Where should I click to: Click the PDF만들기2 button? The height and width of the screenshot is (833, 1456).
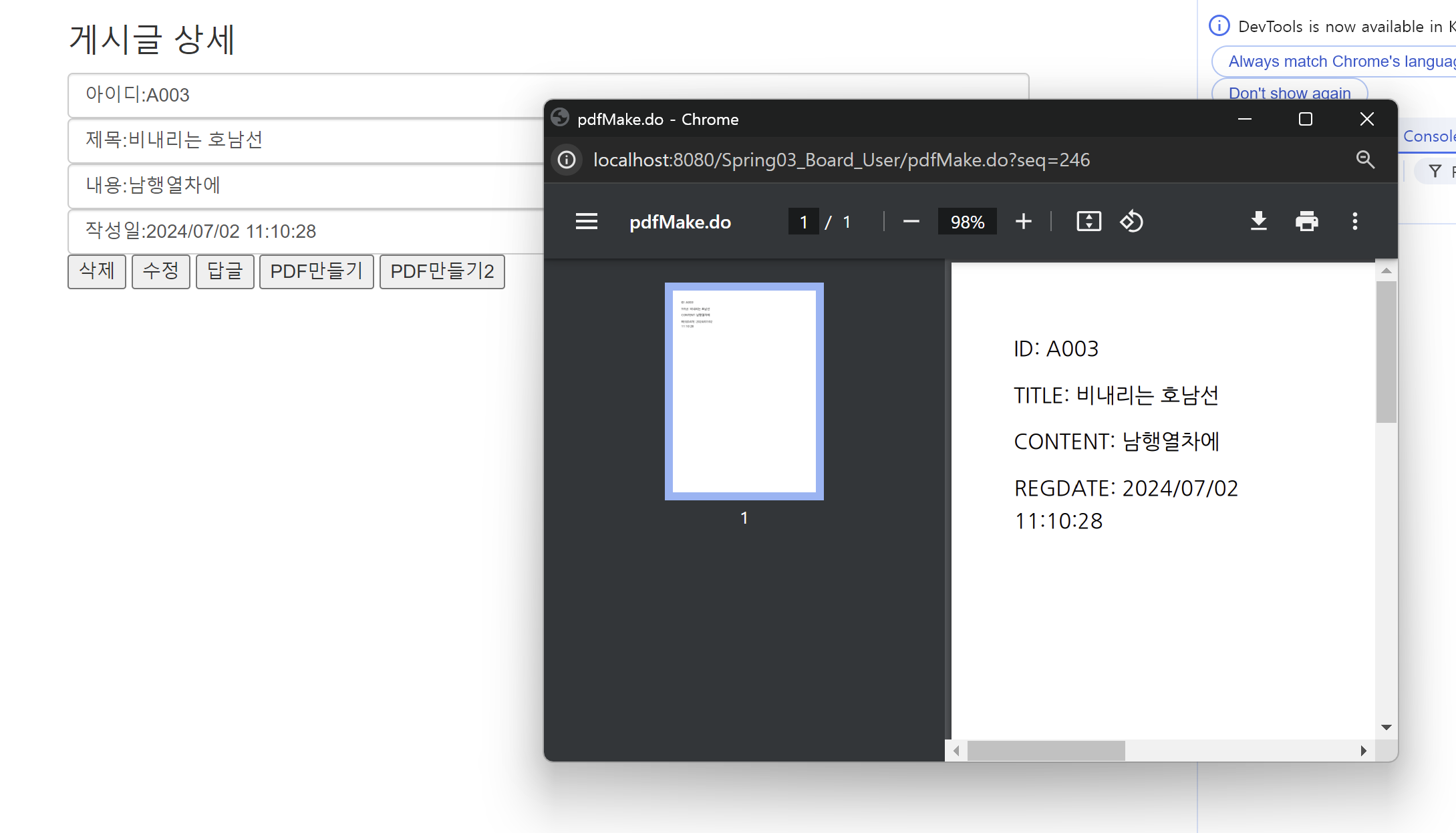[442, 271]
